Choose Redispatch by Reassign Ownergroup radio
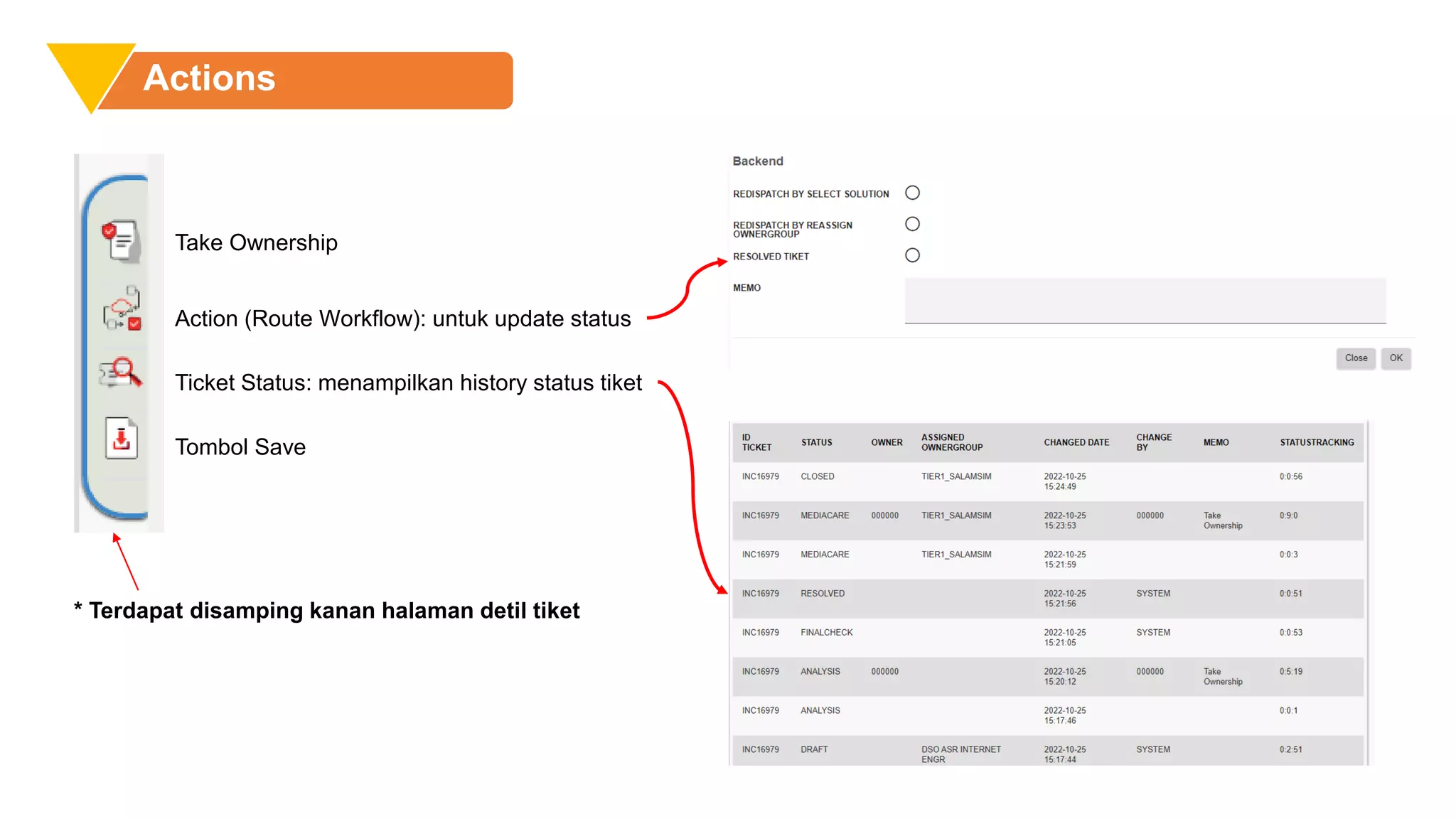Viewport: 1456px width, 819px height. pyautogui.click(x=912, y=224)
